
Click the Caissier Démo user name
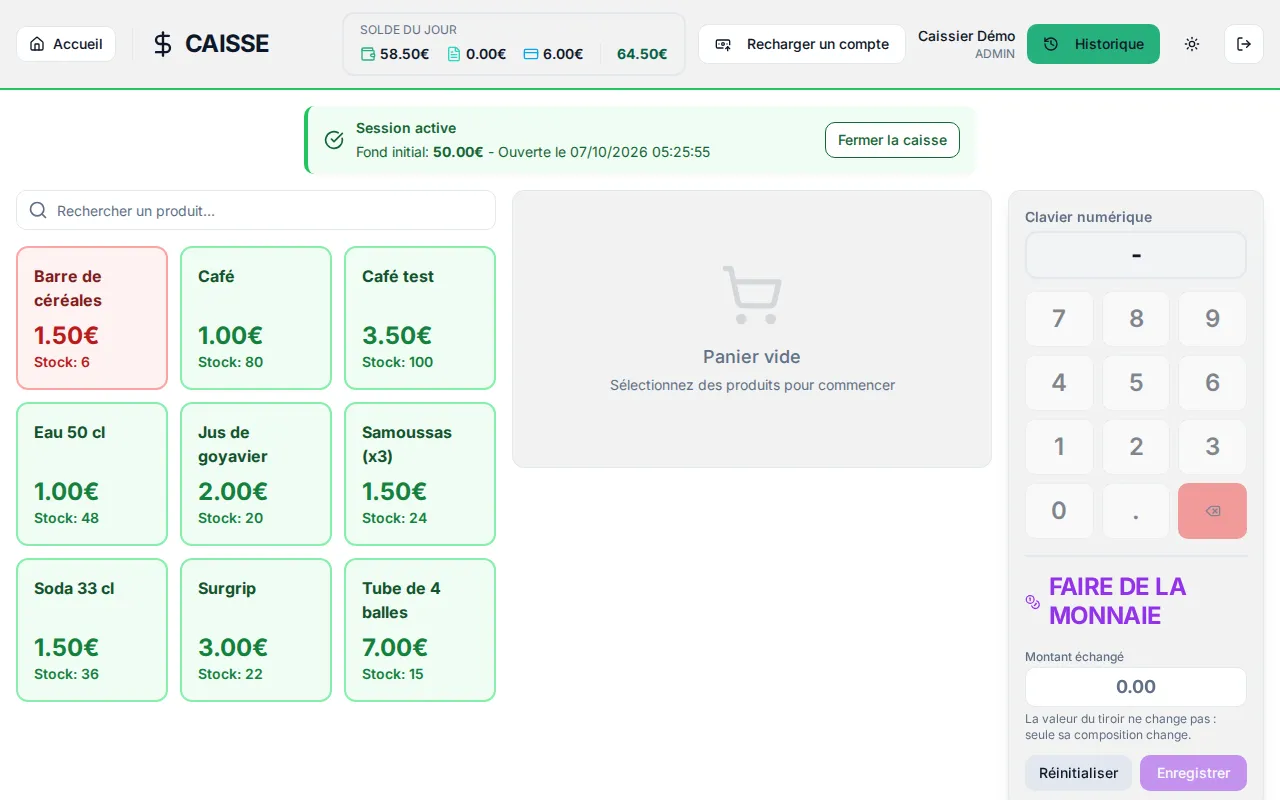click(966, 36)
